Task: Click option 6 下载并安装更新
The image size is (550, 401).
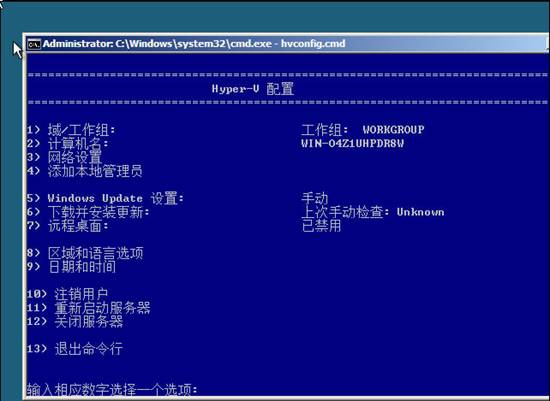Action: (x=88, y=212)
